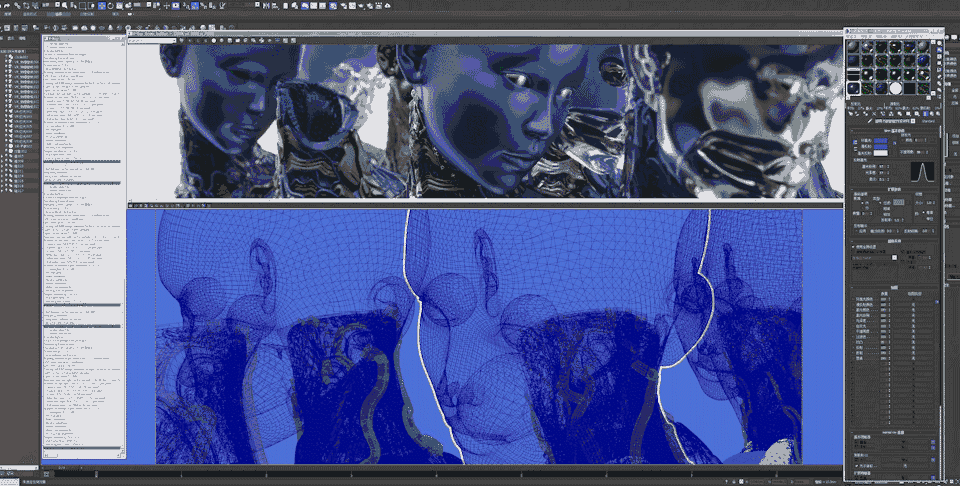Enable the 折射 map checkbox

tap(853, 353)
